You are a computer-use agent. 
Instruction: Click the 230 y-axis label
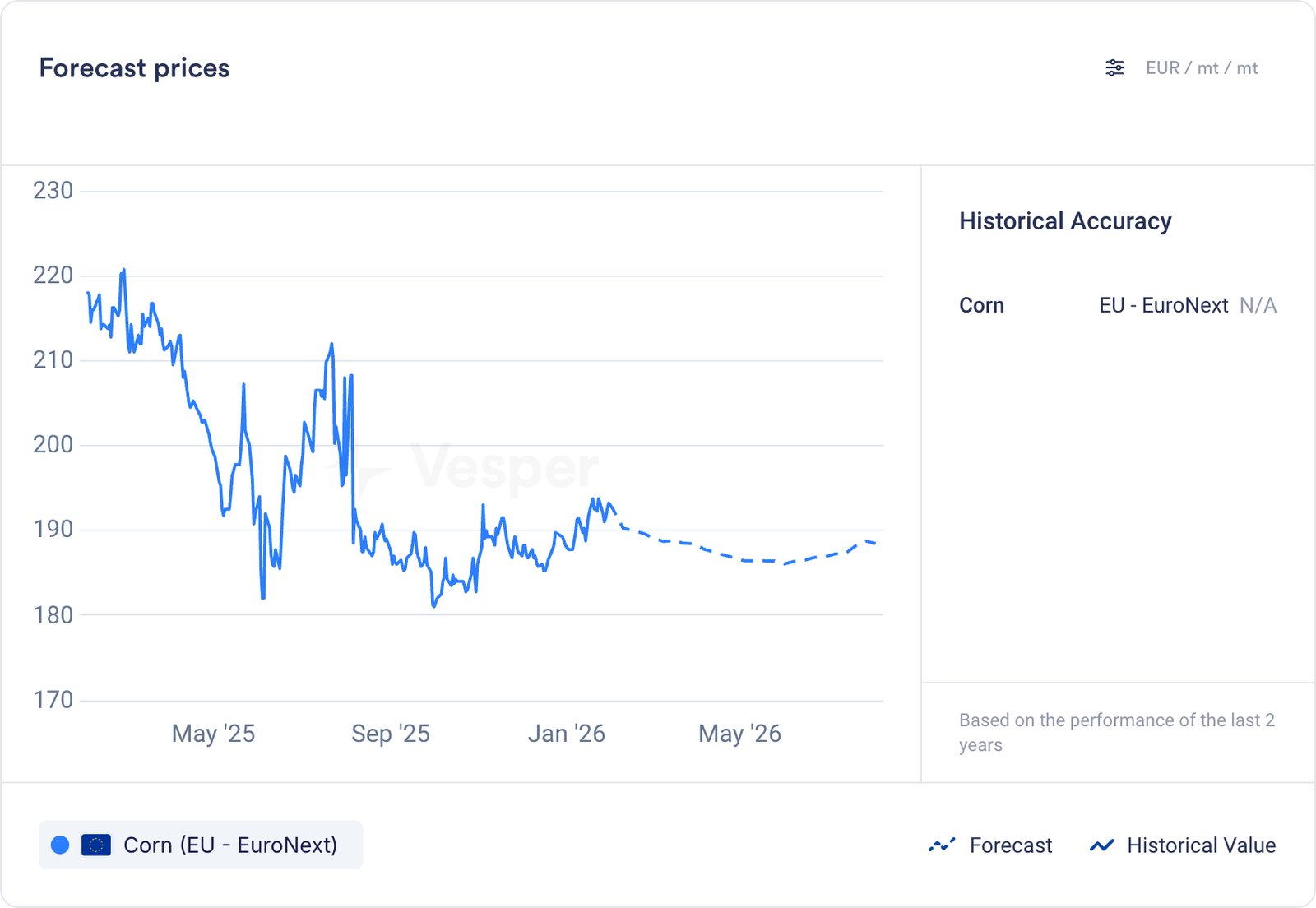tap(53, 190)
